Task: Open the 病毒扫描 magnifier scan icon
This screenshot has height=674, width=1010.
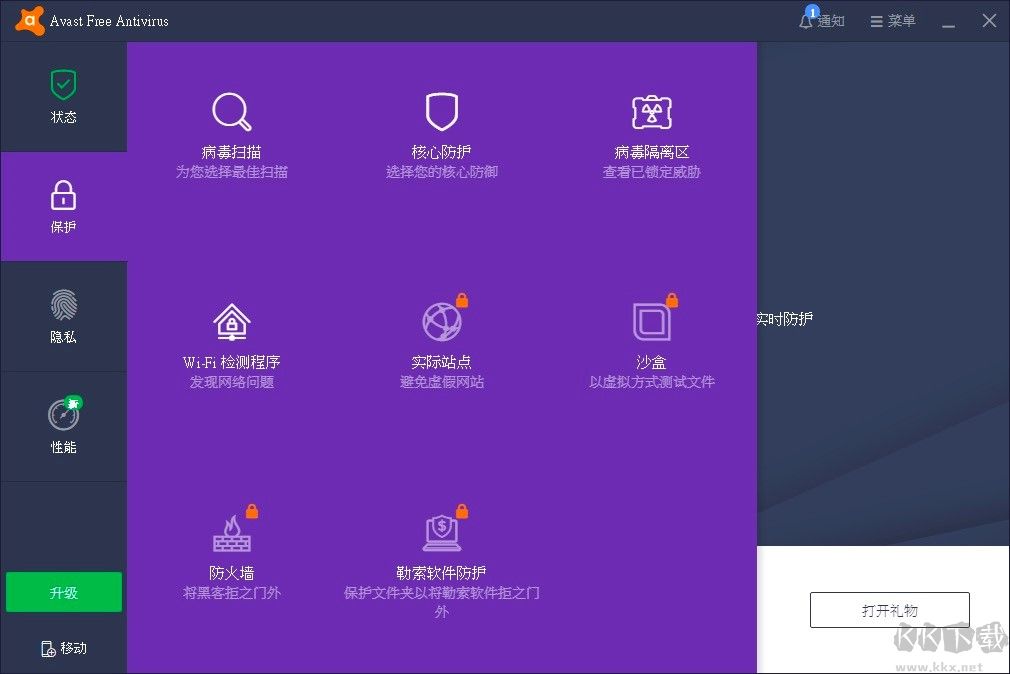Action: tap(231, 111)
